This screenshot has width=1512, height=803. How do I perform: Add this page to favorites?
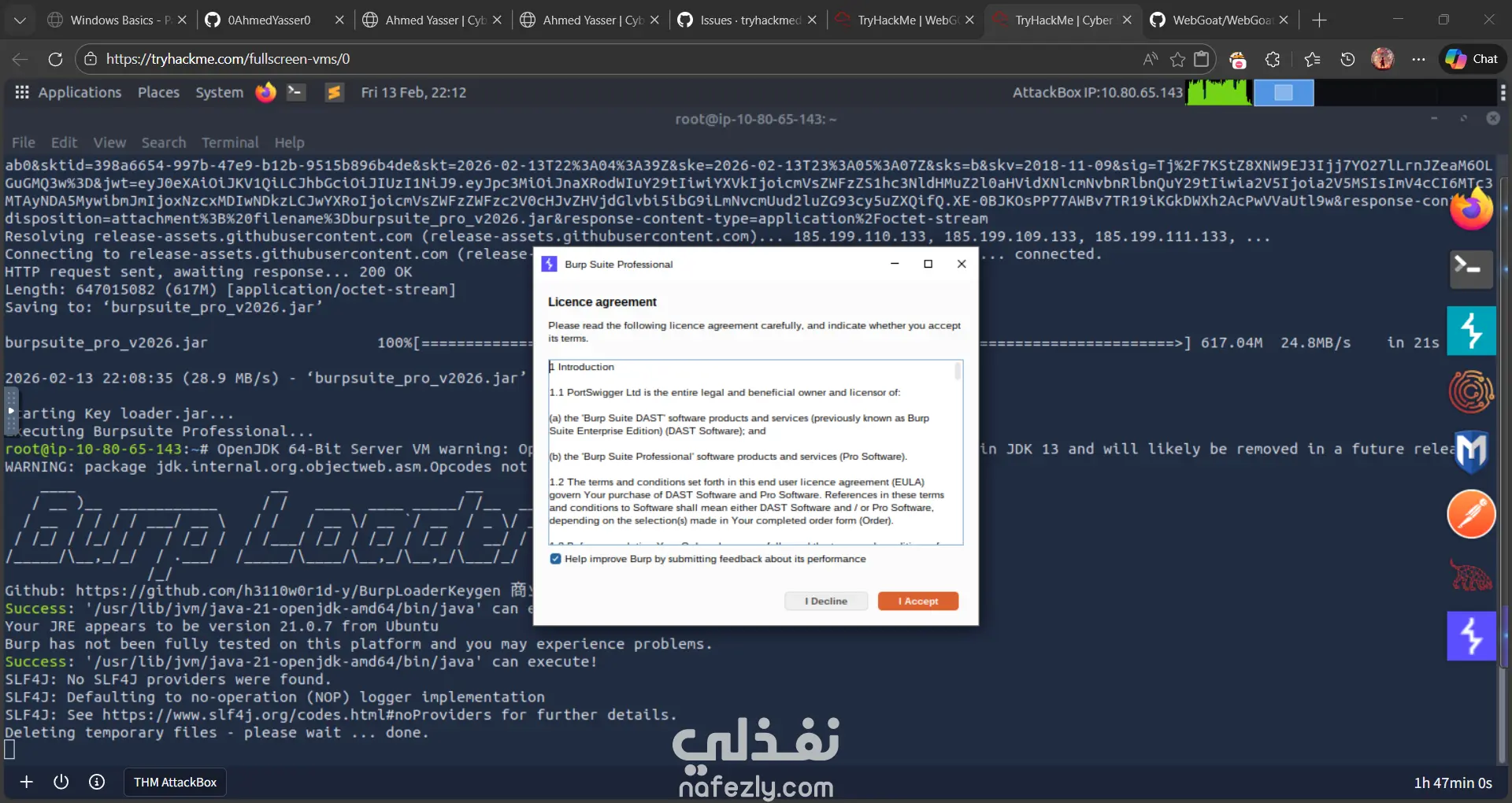point(1177,59)
